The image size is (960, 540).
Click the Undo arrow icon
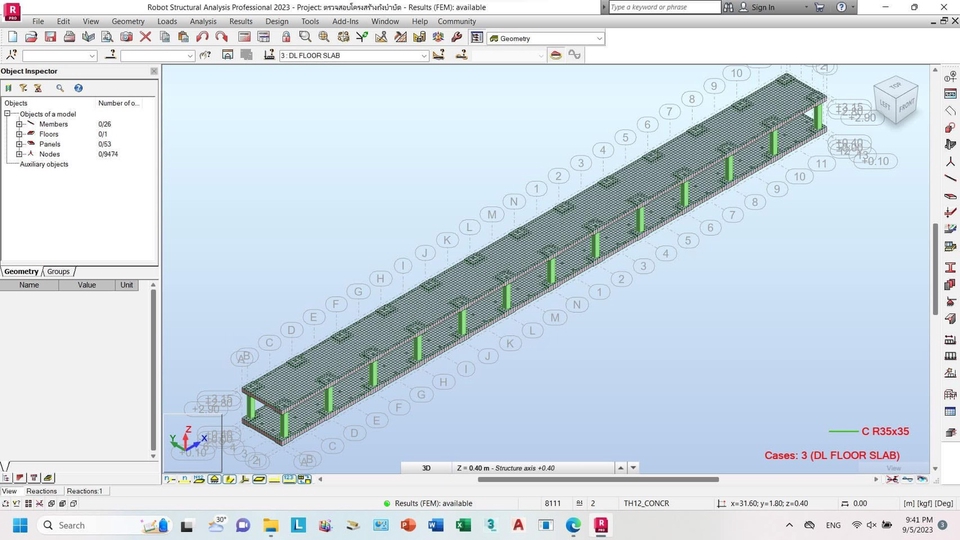coord(203,37)
